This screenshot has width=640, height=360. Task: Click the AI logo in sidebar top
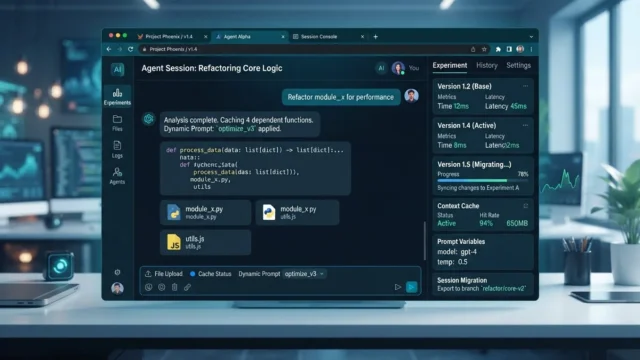tap(118, 69)
